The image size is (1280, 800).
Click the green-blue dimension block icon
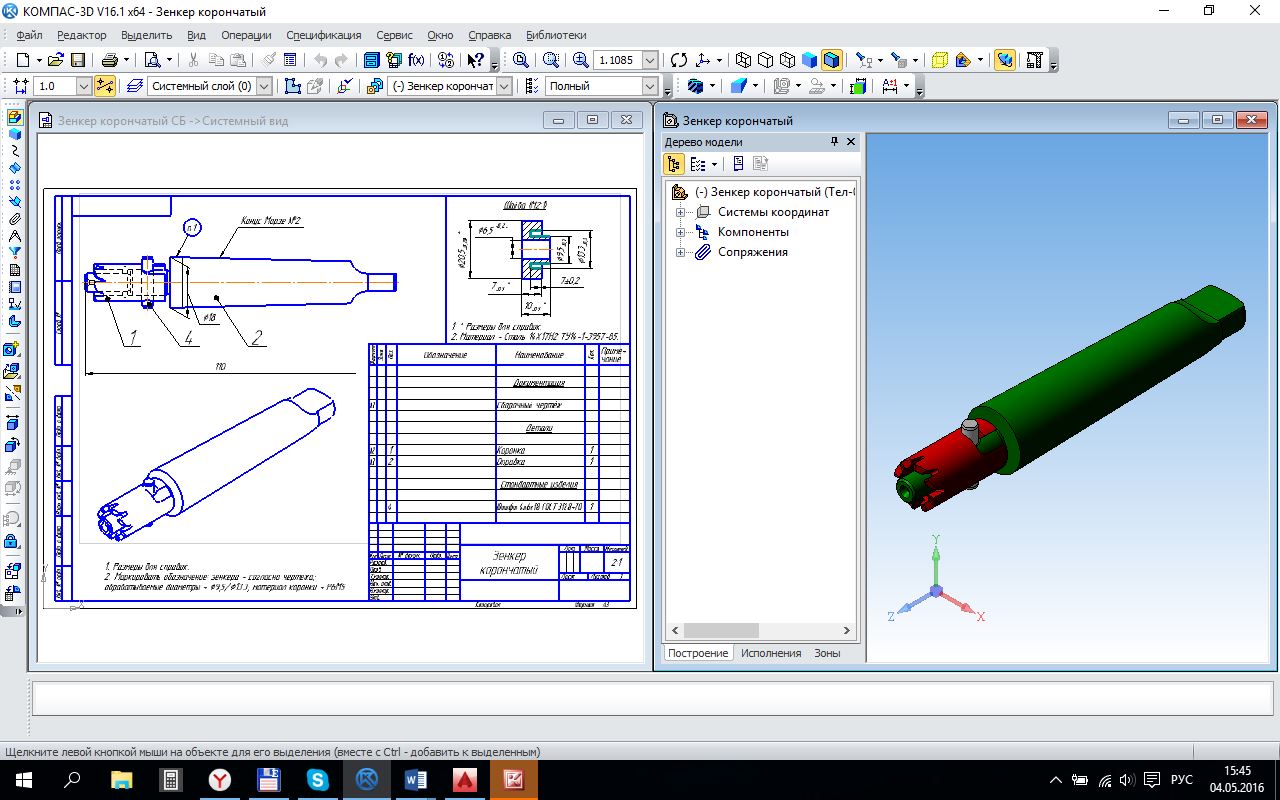coord(857,86)
